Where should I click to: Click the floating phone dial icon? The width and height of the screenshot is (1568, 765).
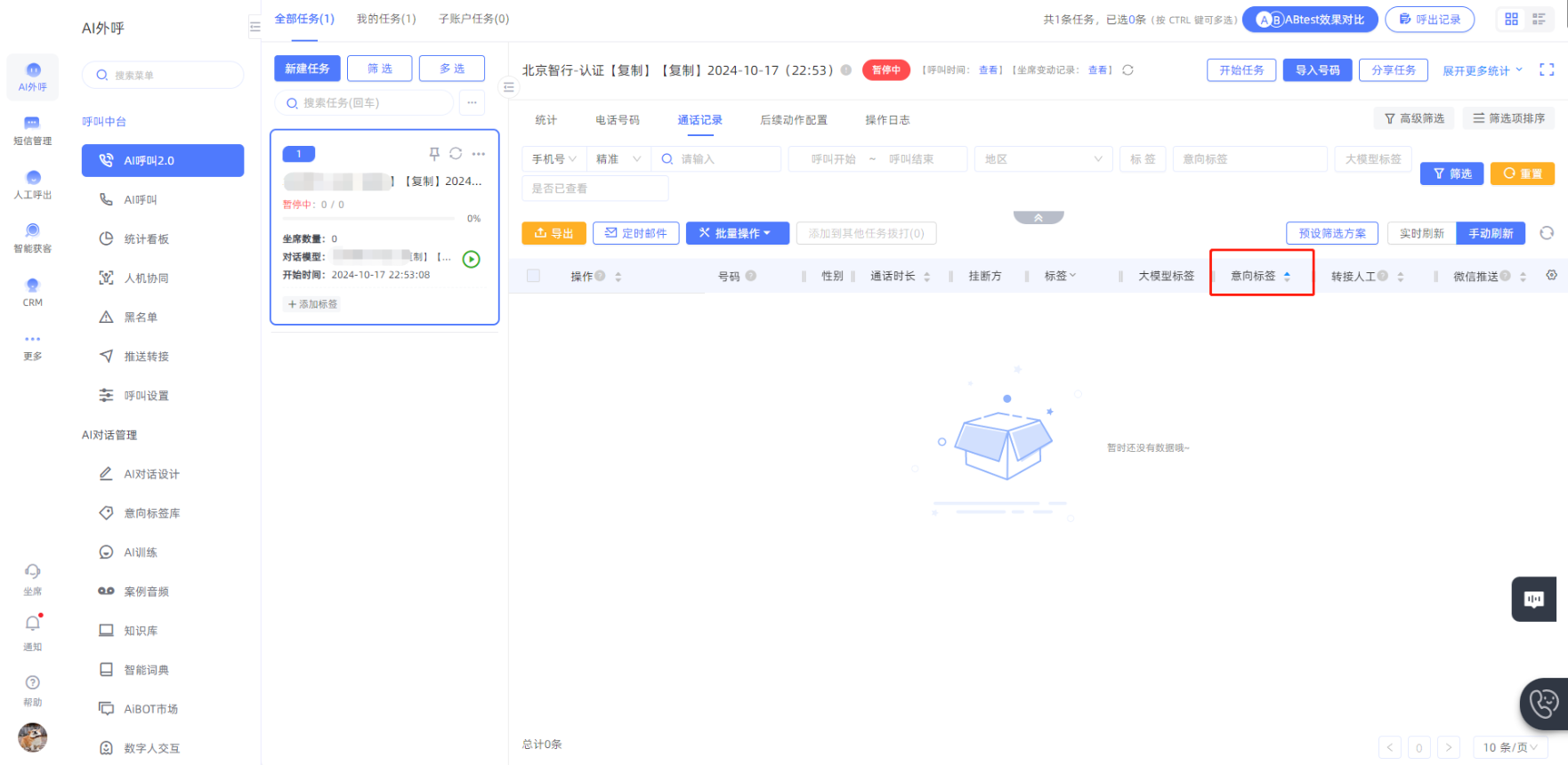click(x=1544, y=704)
